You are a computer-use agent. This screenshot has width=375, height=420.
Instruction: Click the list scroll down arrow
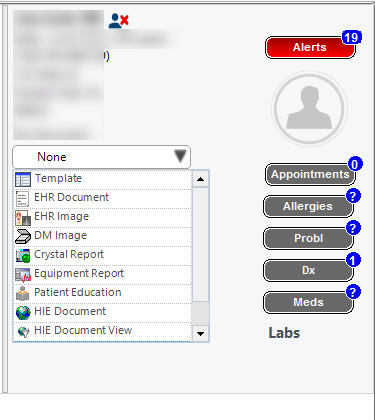tap(201, 333)
